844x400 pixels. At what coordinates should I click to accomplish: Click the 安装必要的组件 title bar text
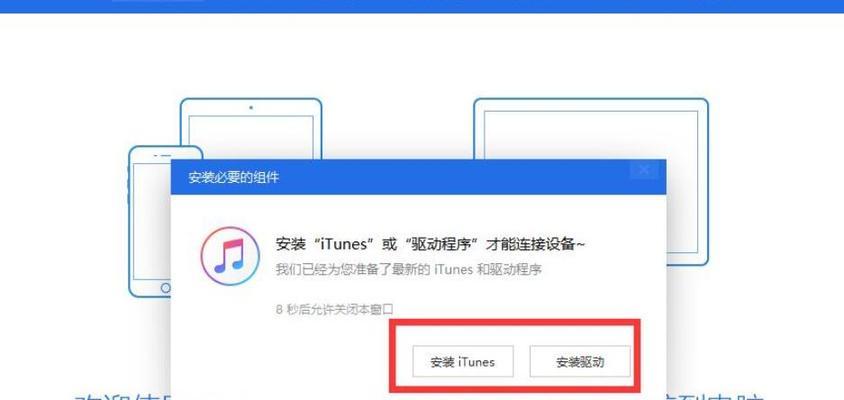pos(234,177)
